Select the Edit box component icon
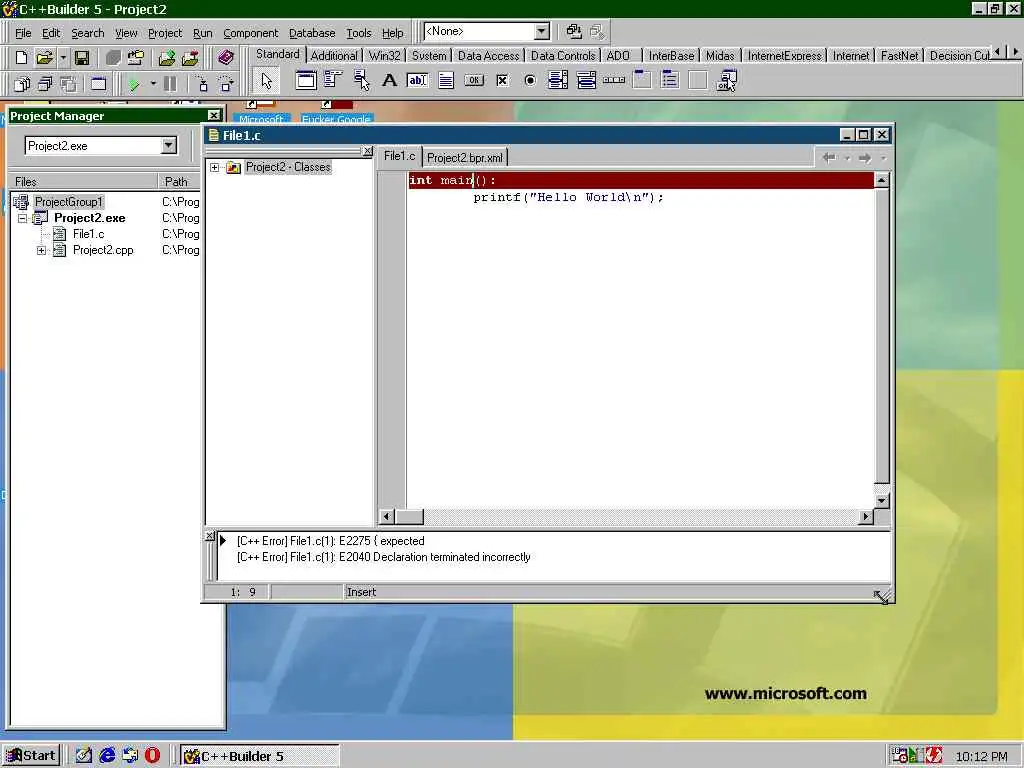1024x768 pixels. pos(417,80)
